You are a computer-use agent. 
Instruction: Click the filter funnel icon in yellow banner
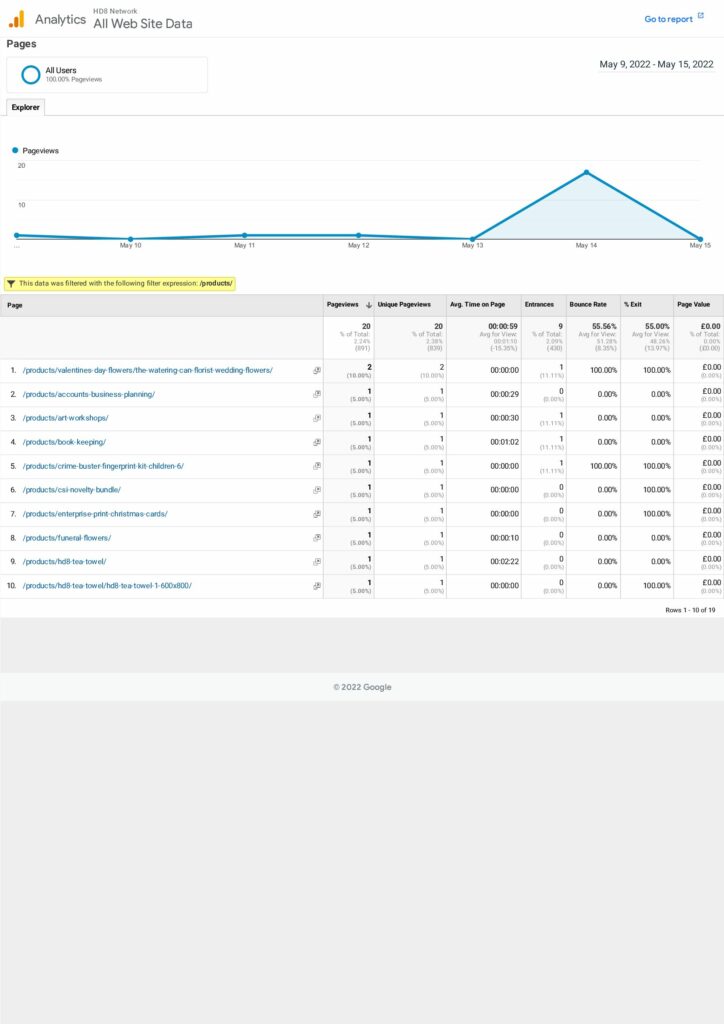pos(11,283)
